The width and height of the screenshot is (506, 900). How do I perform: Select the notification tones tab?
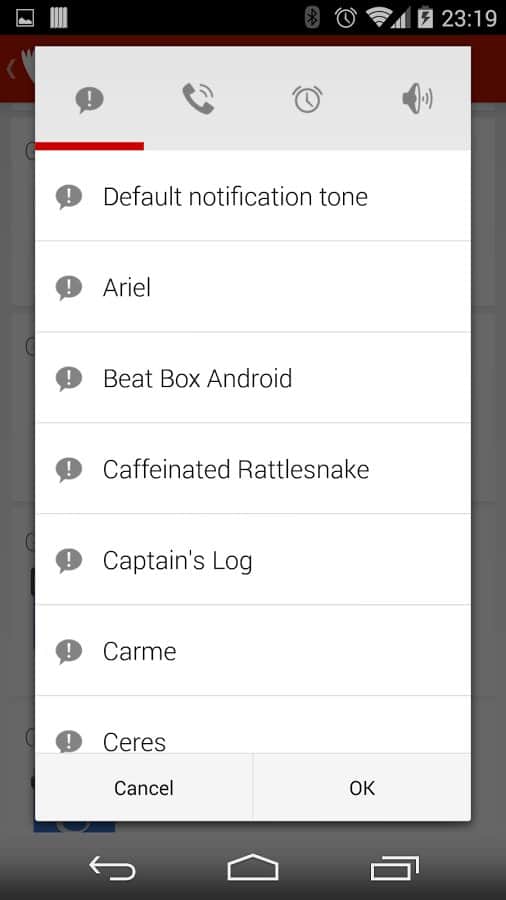click(x=89, y=99)
